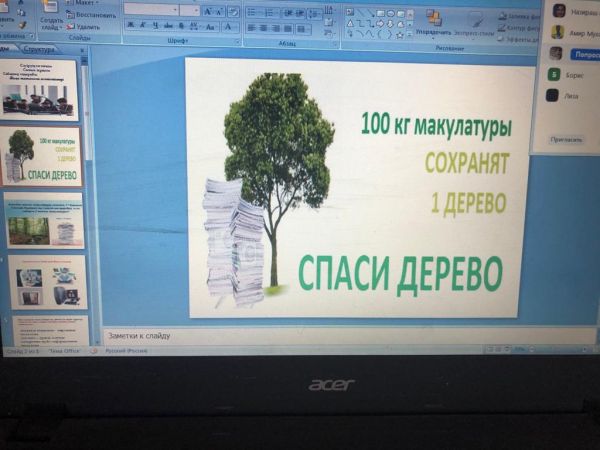600x450 pixels.
Task: Expand the shapes gallery more arrow
Action: 411,34
